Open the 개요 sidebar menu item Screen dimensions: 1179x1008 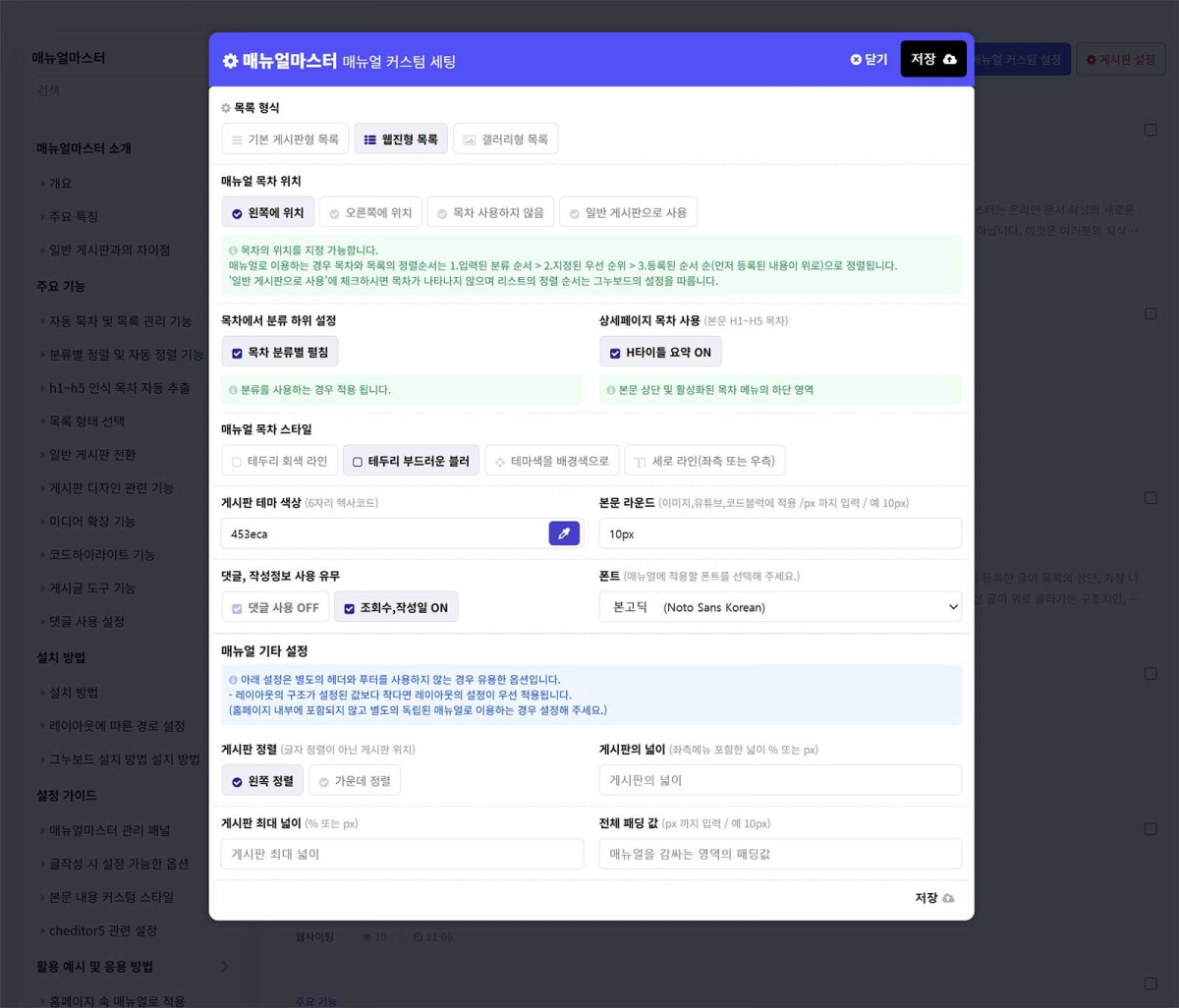pyautogui.click(x=61, y=183)
